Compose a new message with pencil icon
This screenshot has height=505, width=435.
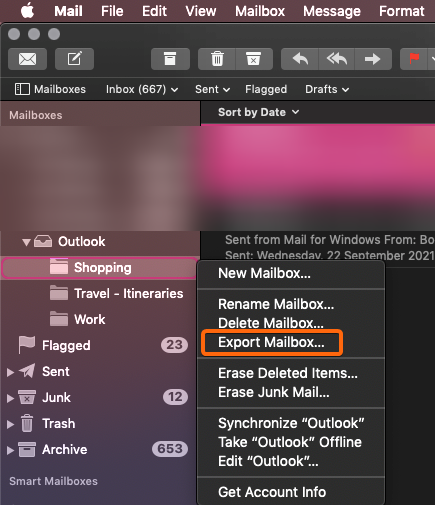pos(74,59)
